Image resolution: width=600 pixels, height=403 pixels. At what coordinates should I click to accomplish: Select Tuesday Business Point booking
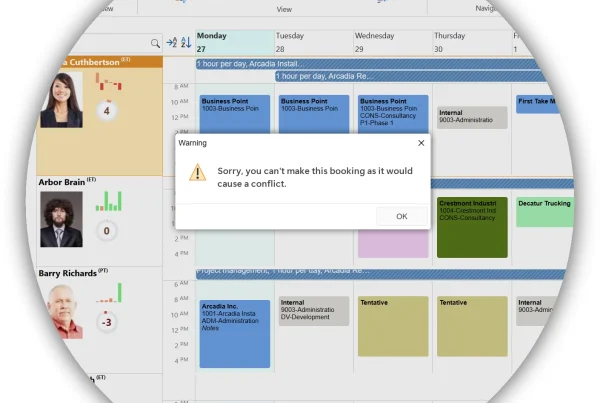(314, 114)
